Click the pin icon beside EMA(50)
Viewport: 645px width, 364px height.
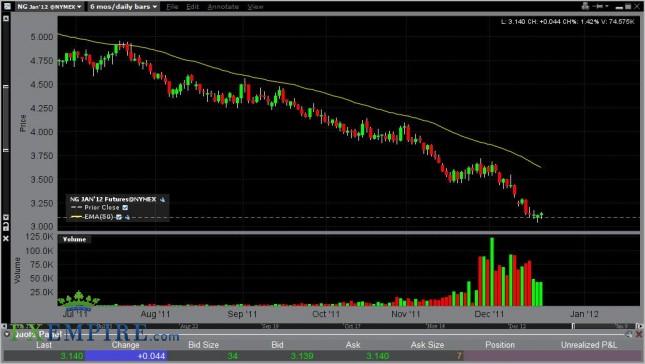click(127, 217)
